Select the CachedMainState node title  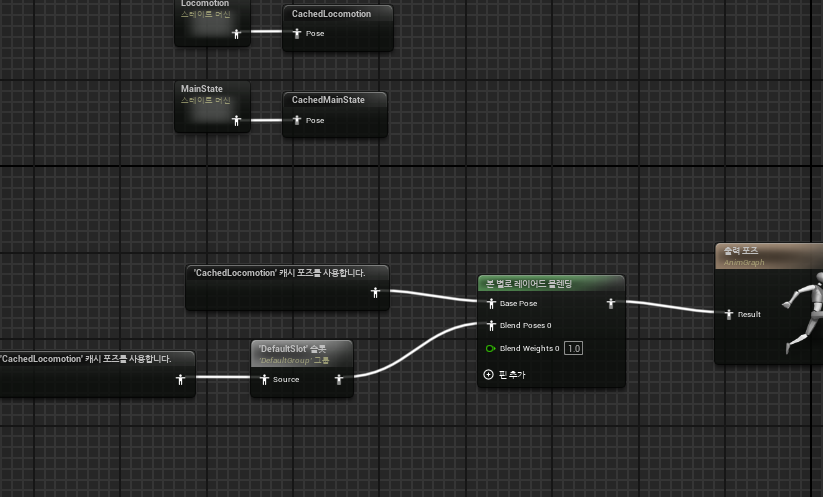[x=328, y=100]
